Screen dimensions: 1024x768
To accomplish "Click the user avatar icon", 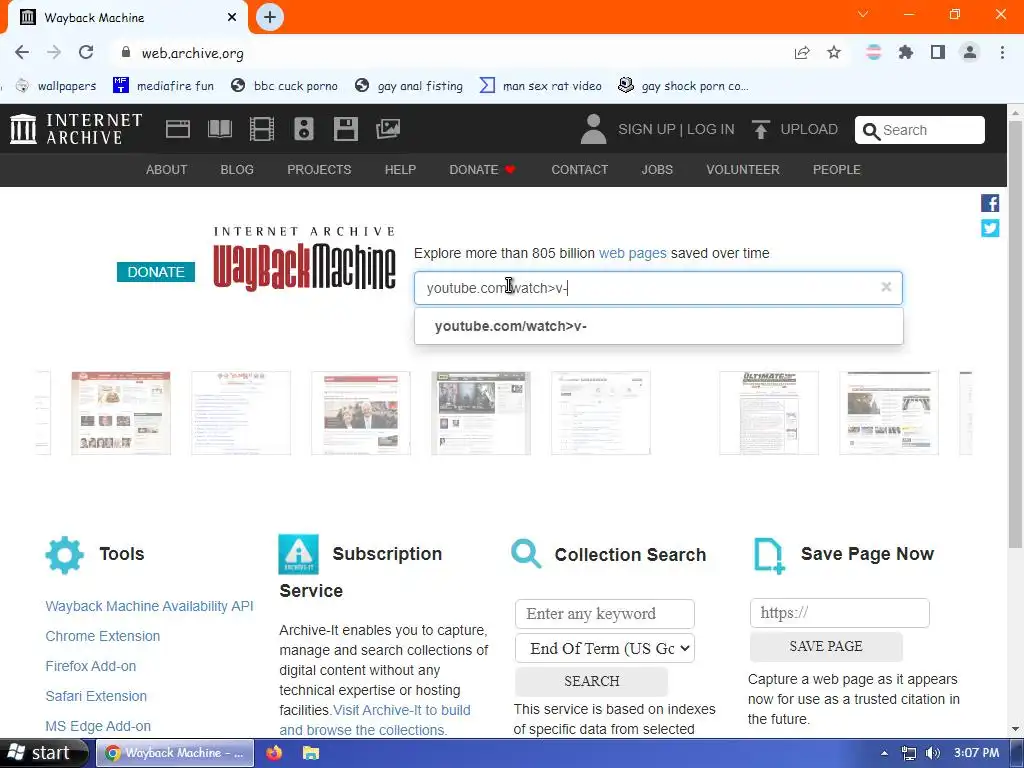I will (x=593, y=129).
